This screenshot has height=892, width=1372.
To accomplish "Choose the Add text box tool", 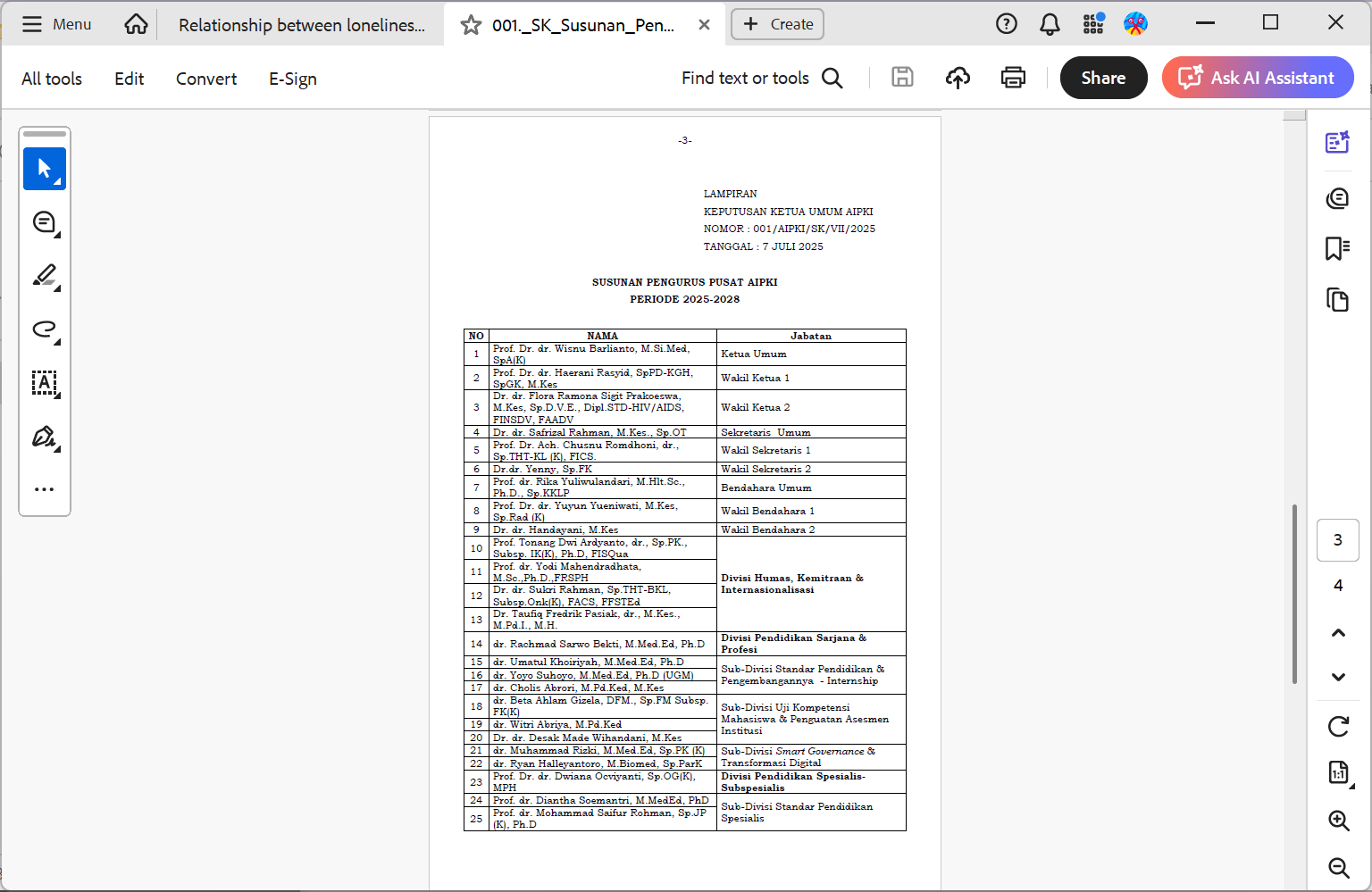I will 45,383.
